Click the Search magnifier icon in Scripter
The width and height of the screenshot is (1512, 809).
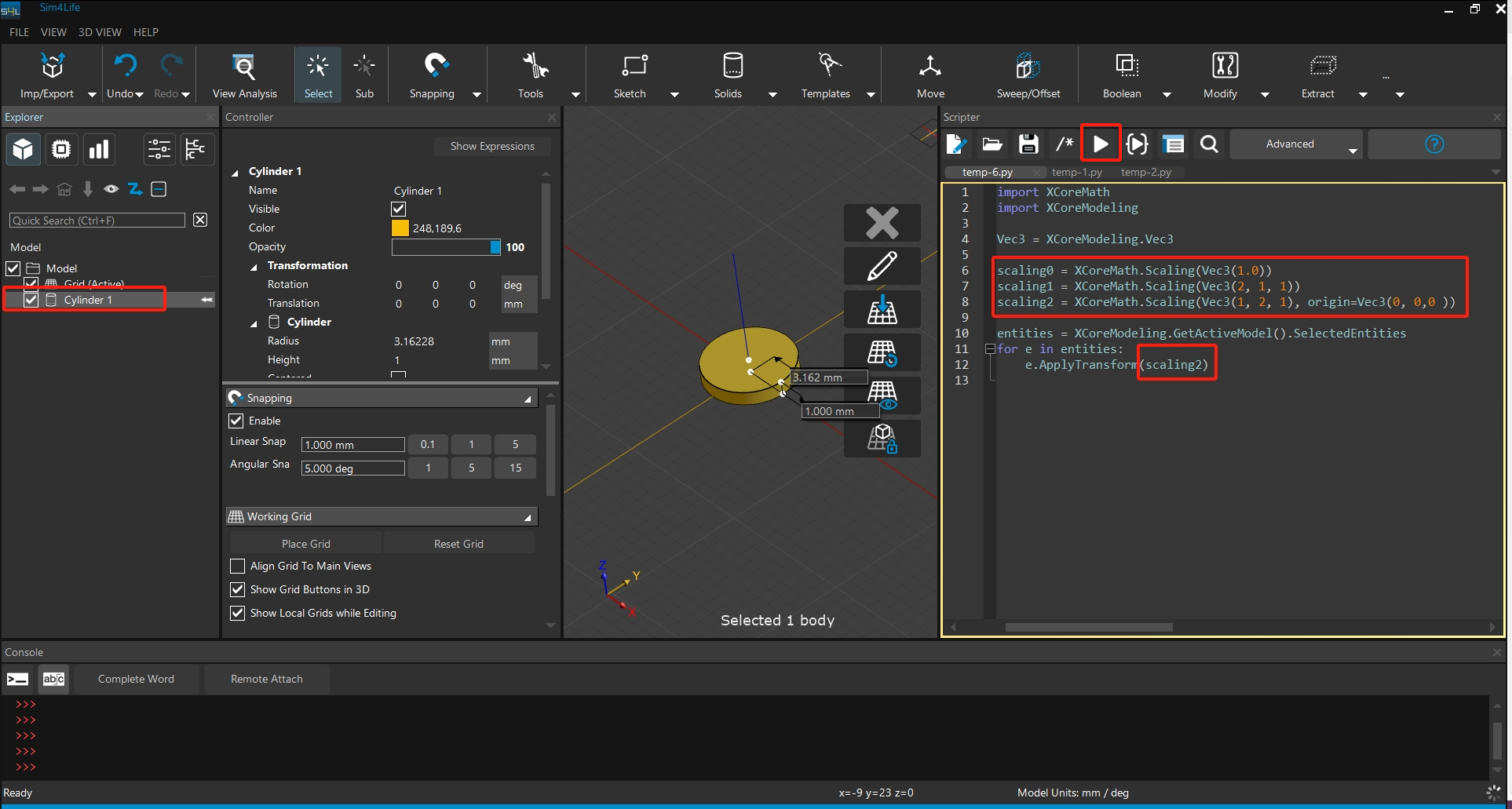[1209, 144]
